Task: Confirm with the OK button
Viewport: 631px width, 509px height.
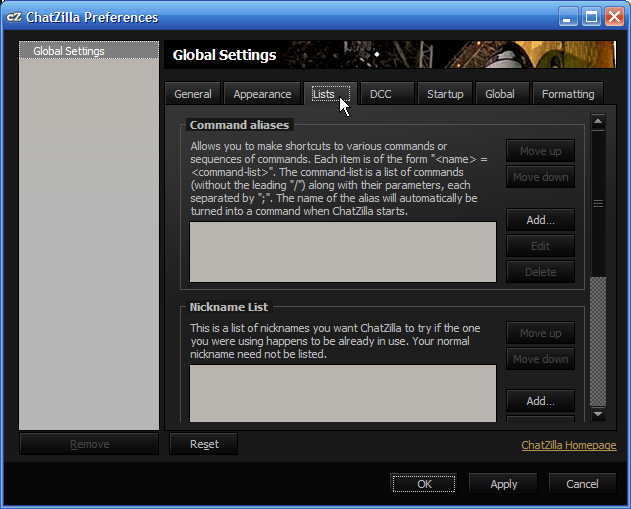Action: (424, 483)
